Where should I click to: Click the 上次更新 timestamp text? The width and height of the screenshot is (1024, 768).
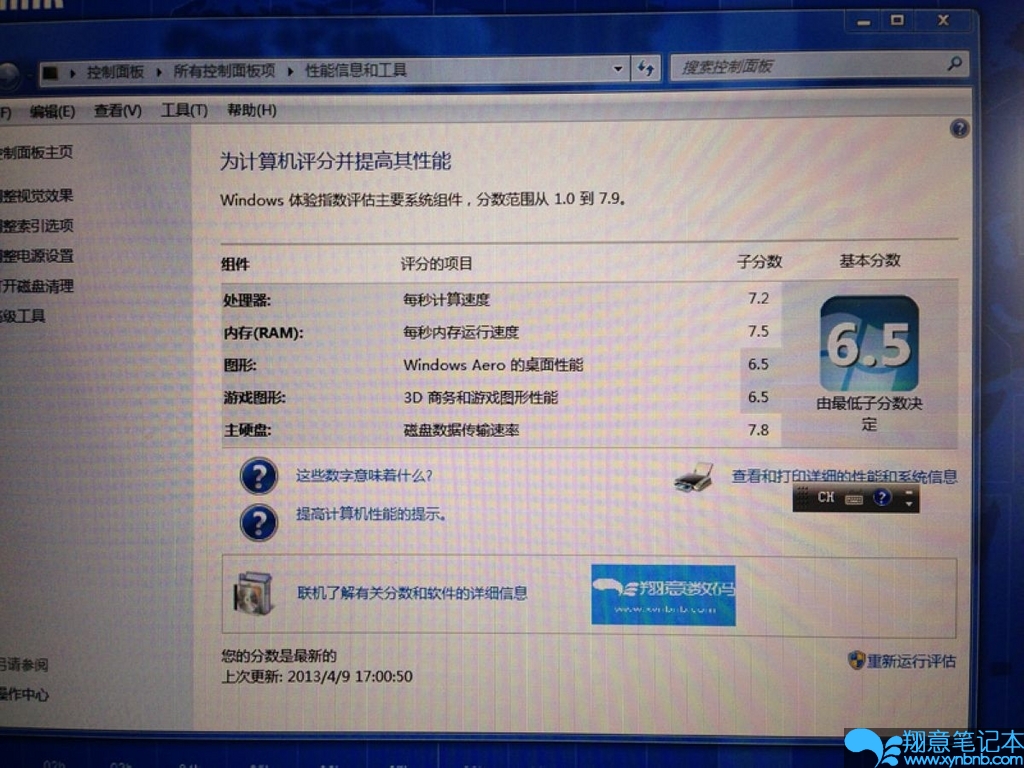317,676
